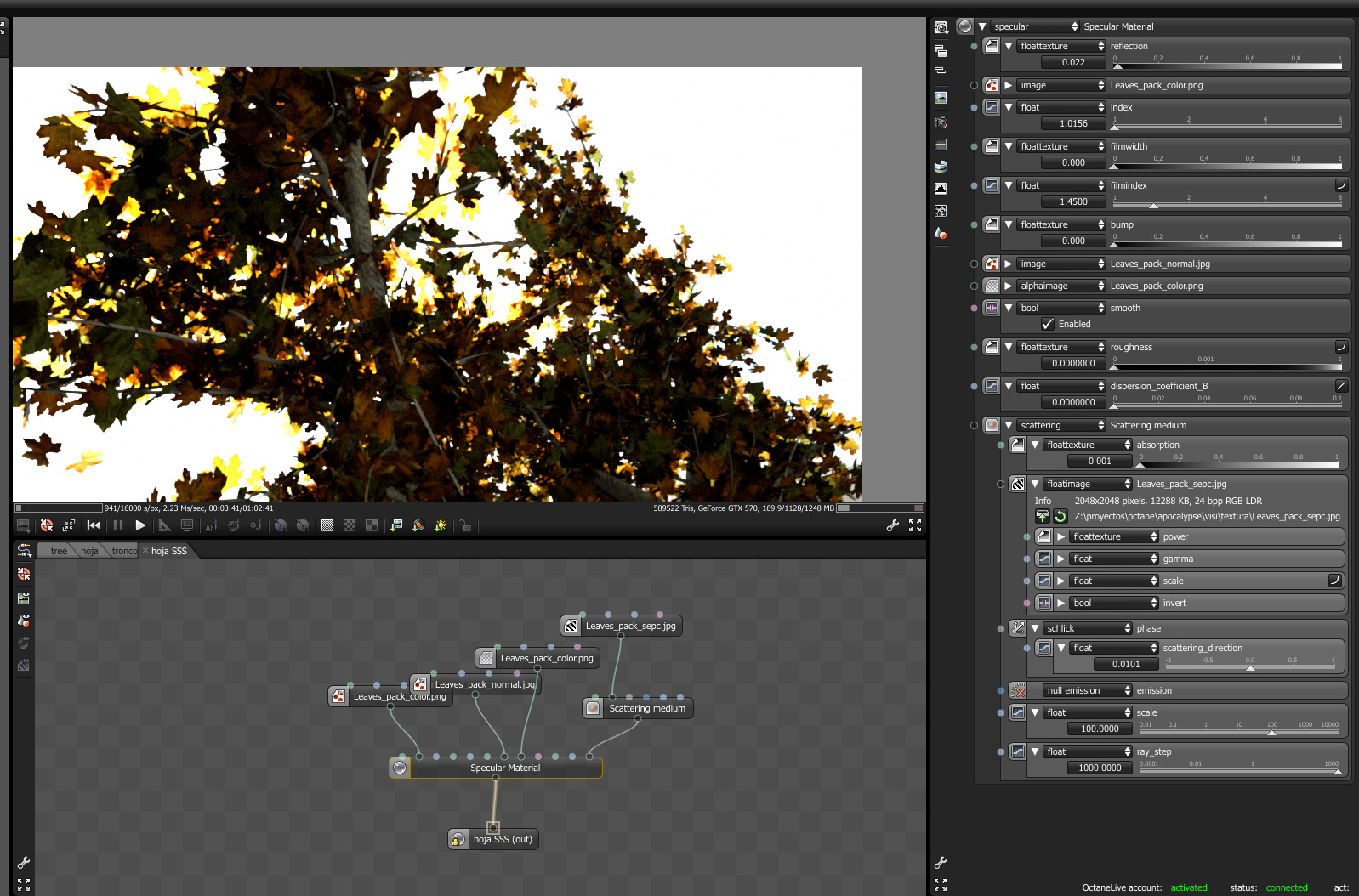
Task: Open inspector settings wrench icon
Action: 941,862
